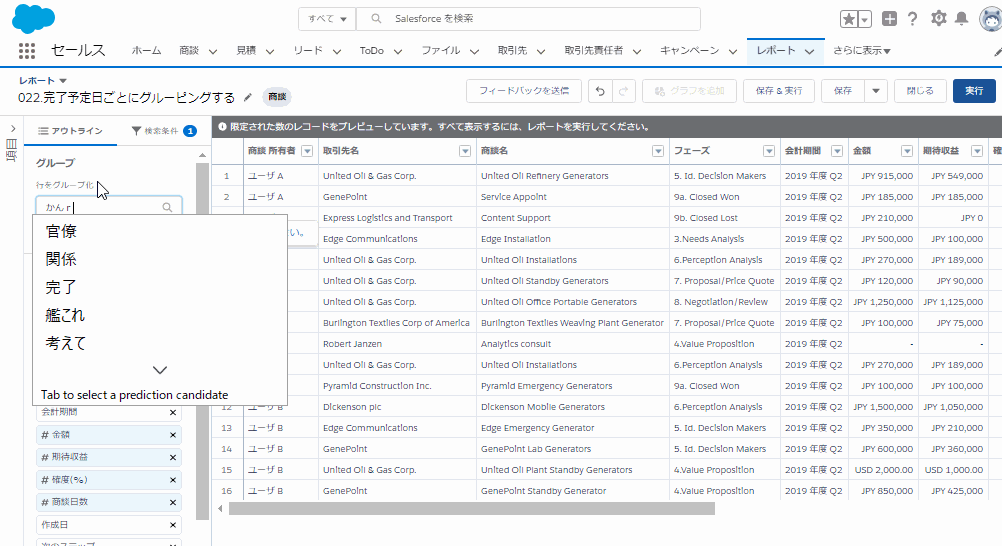The width and height of the screenshot is (1002, 546).
Task: Click the USD 2,000.00 amount cell
Action: coord(883,470)
